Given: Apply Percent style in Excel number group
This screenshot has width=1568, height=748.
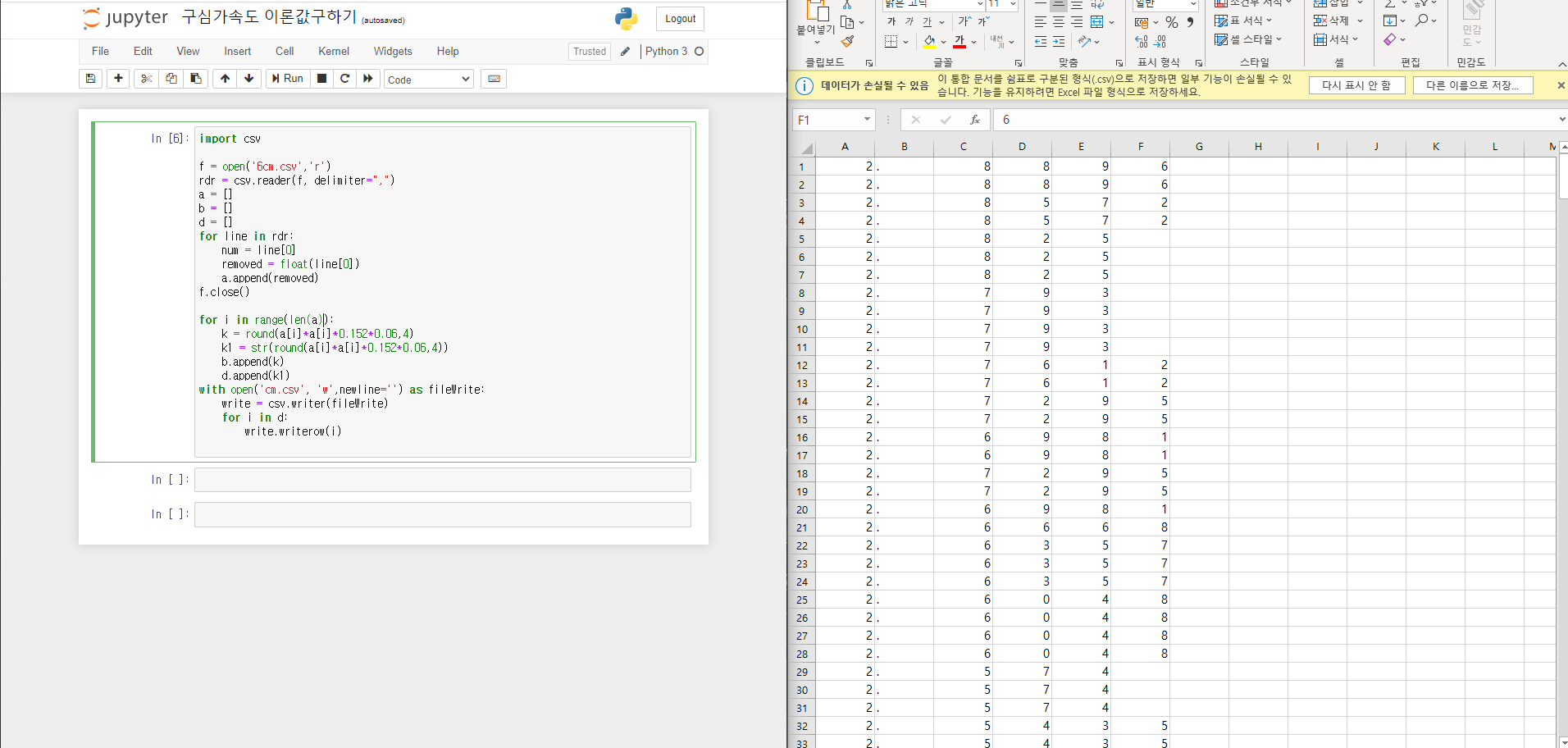Looking at the screenshot, I should coord(1172,22).
